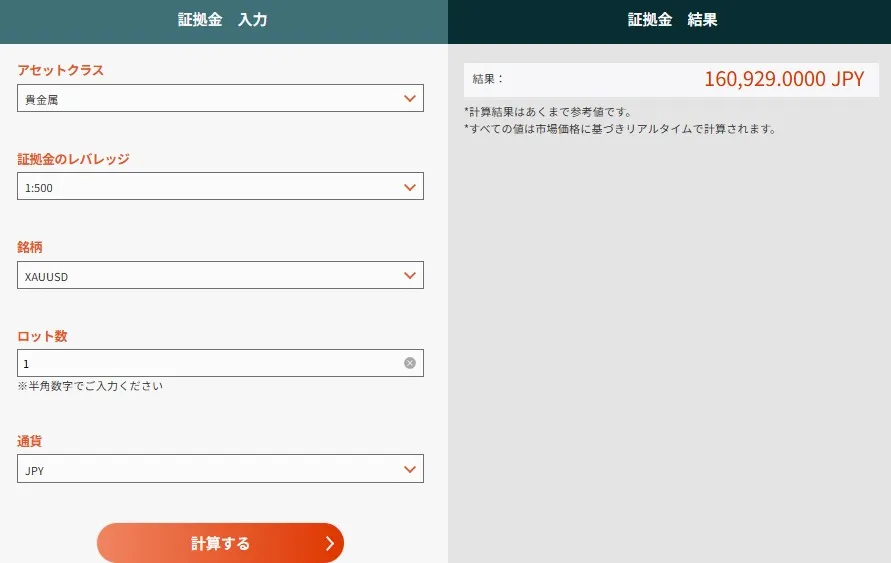
Task: Click the chevron arrow in the JPY currency box
Action: pos(409,469)
